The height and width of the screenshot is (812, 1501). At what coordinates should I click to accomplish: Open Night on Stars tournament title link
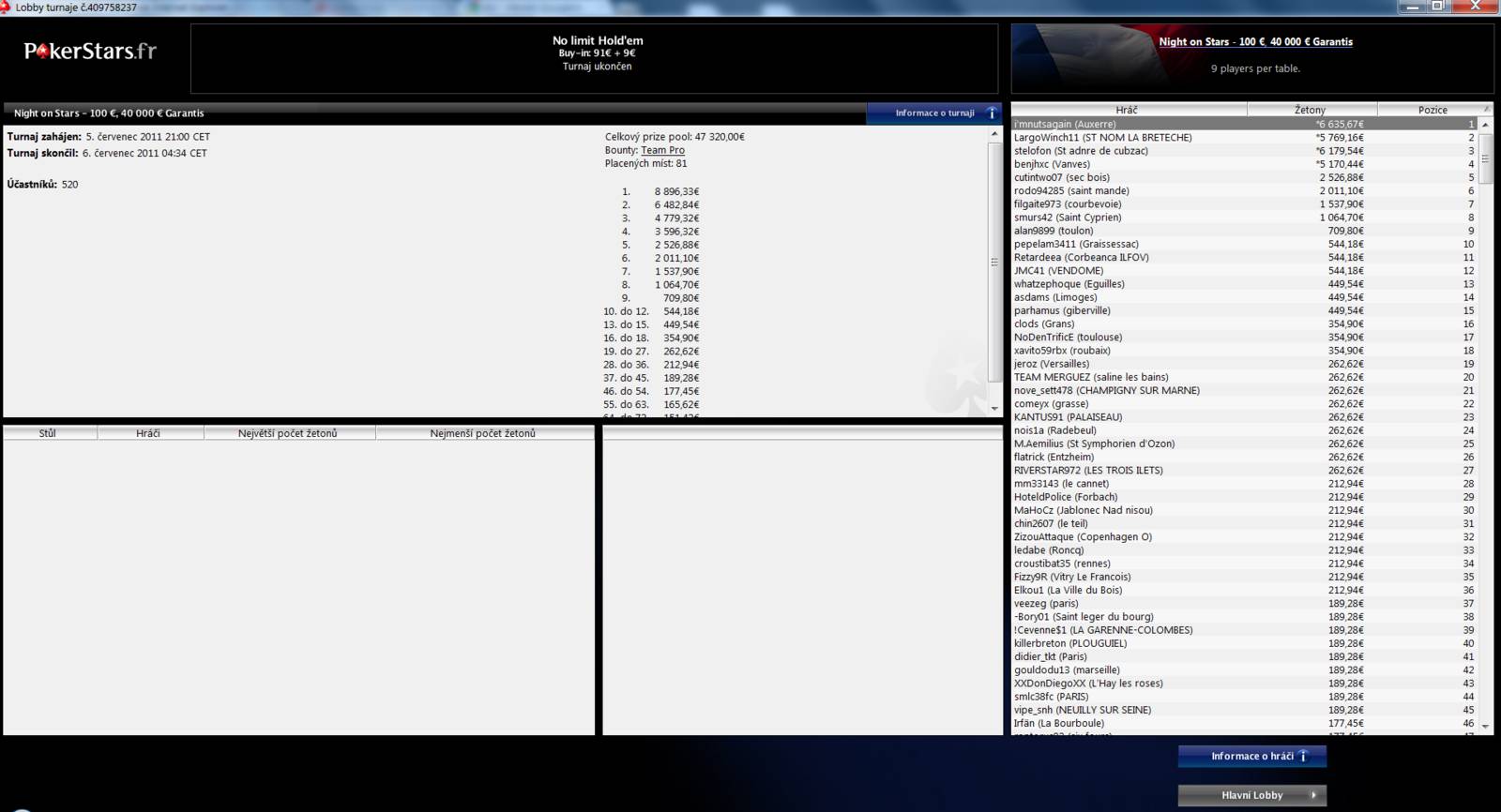(1255, 41)
